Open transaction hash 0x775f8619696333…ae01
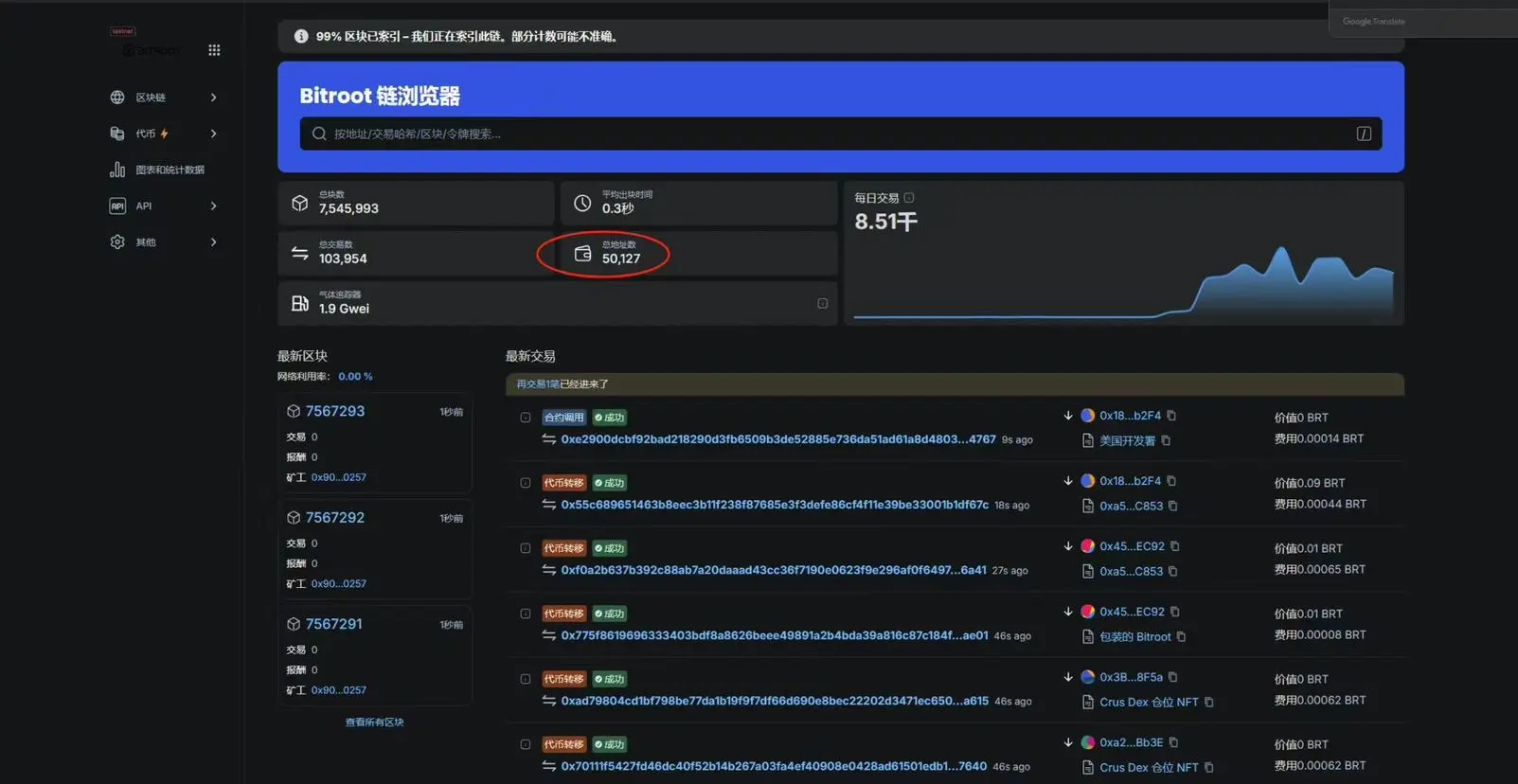This screenshot has height=784, width=1518. point(775,635)
